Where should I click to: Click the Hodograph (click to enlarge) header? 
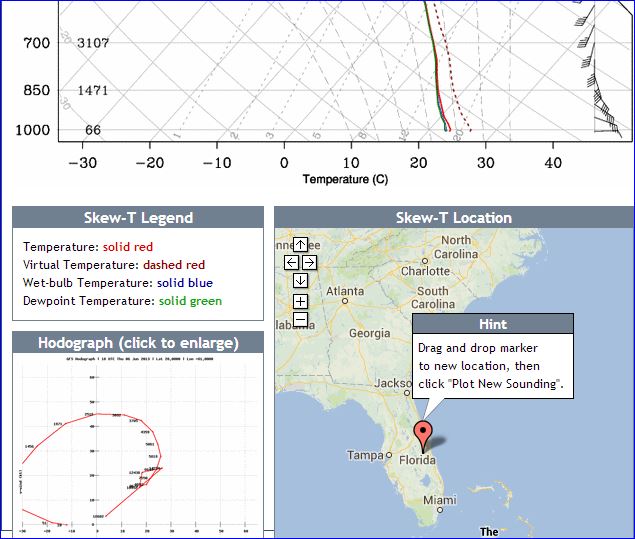(138, 343)
